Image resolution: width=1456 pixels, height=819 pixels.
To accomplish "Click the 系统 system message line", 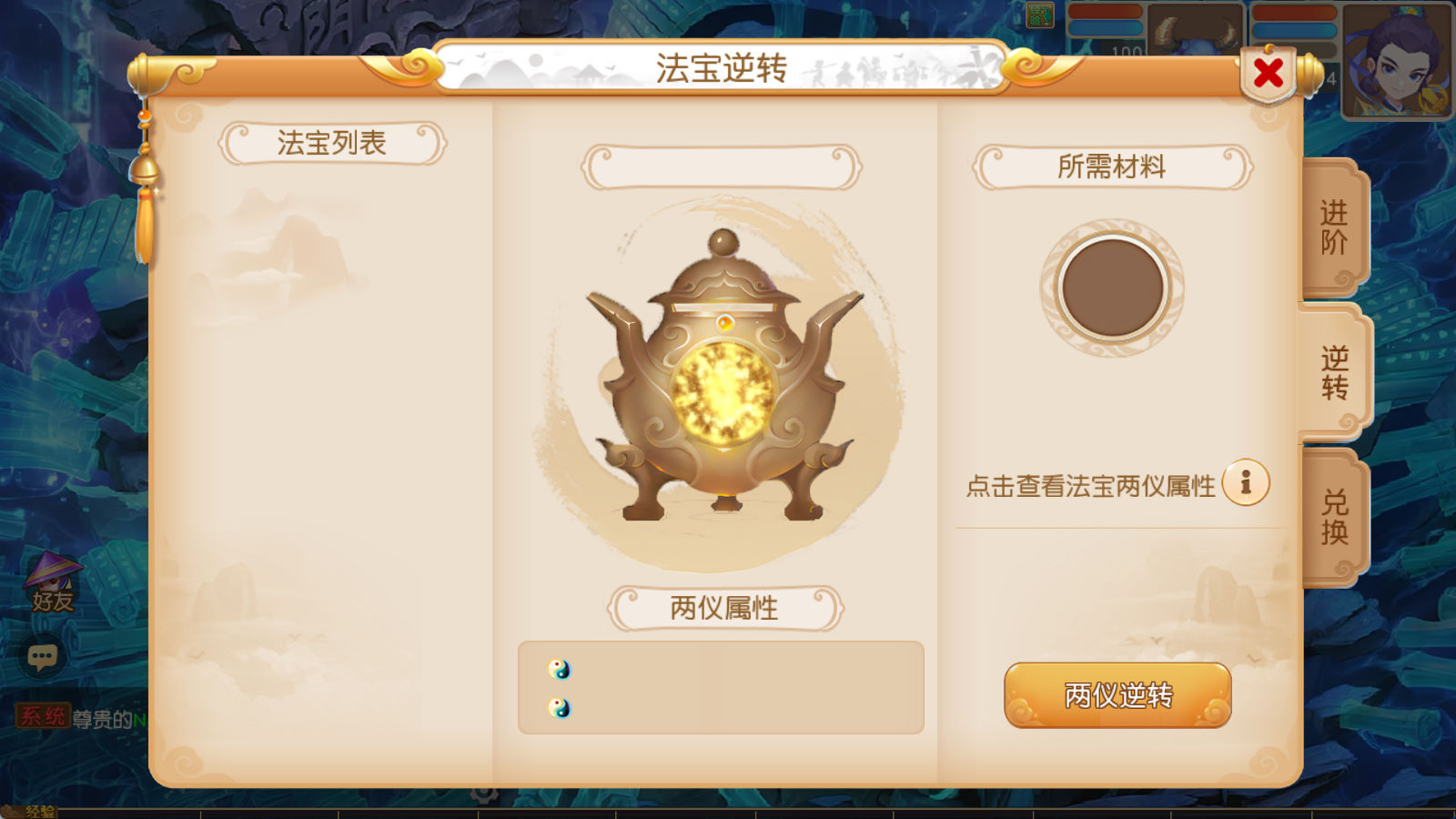I will [x=81, y=718].
